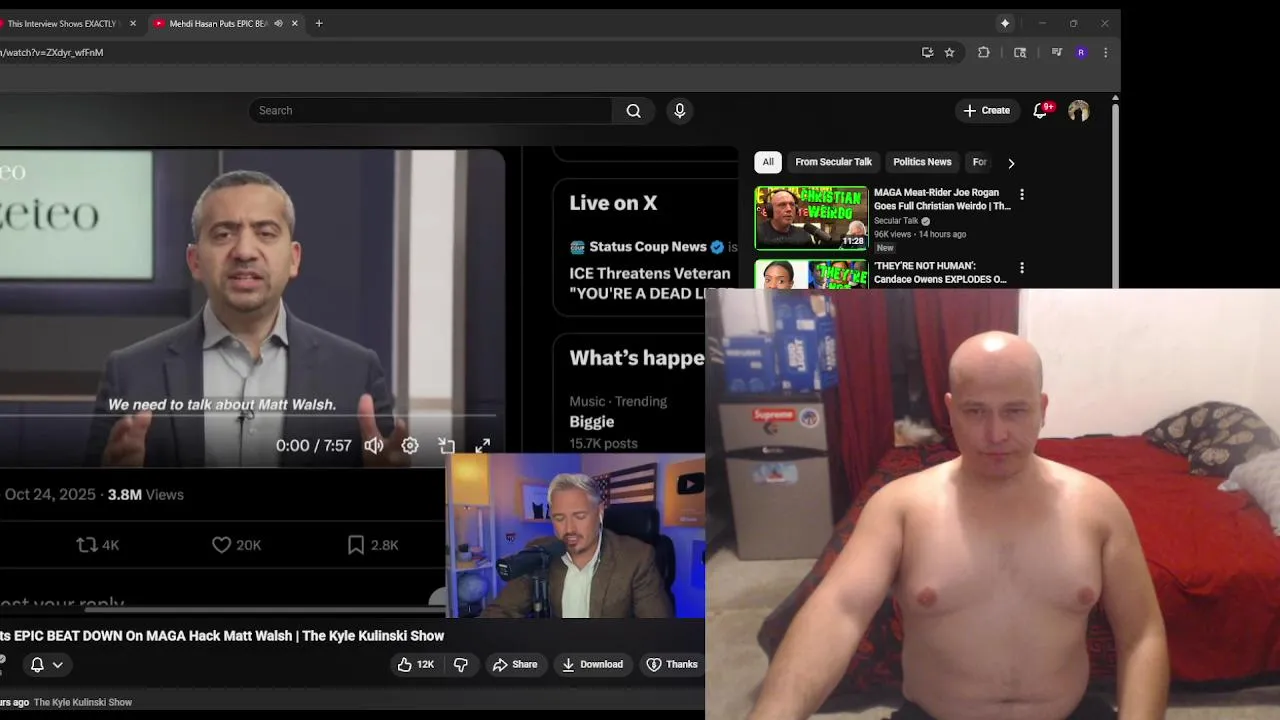The width and height of the screenshot is (1280, 720).
Task: Open options for Candace Owens EXPLODES video
Action: click(1021, 268)
